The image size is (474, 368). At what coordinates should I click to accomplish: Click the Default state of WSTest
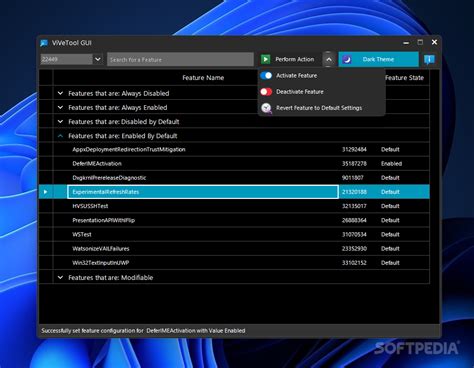click(390, 234)
